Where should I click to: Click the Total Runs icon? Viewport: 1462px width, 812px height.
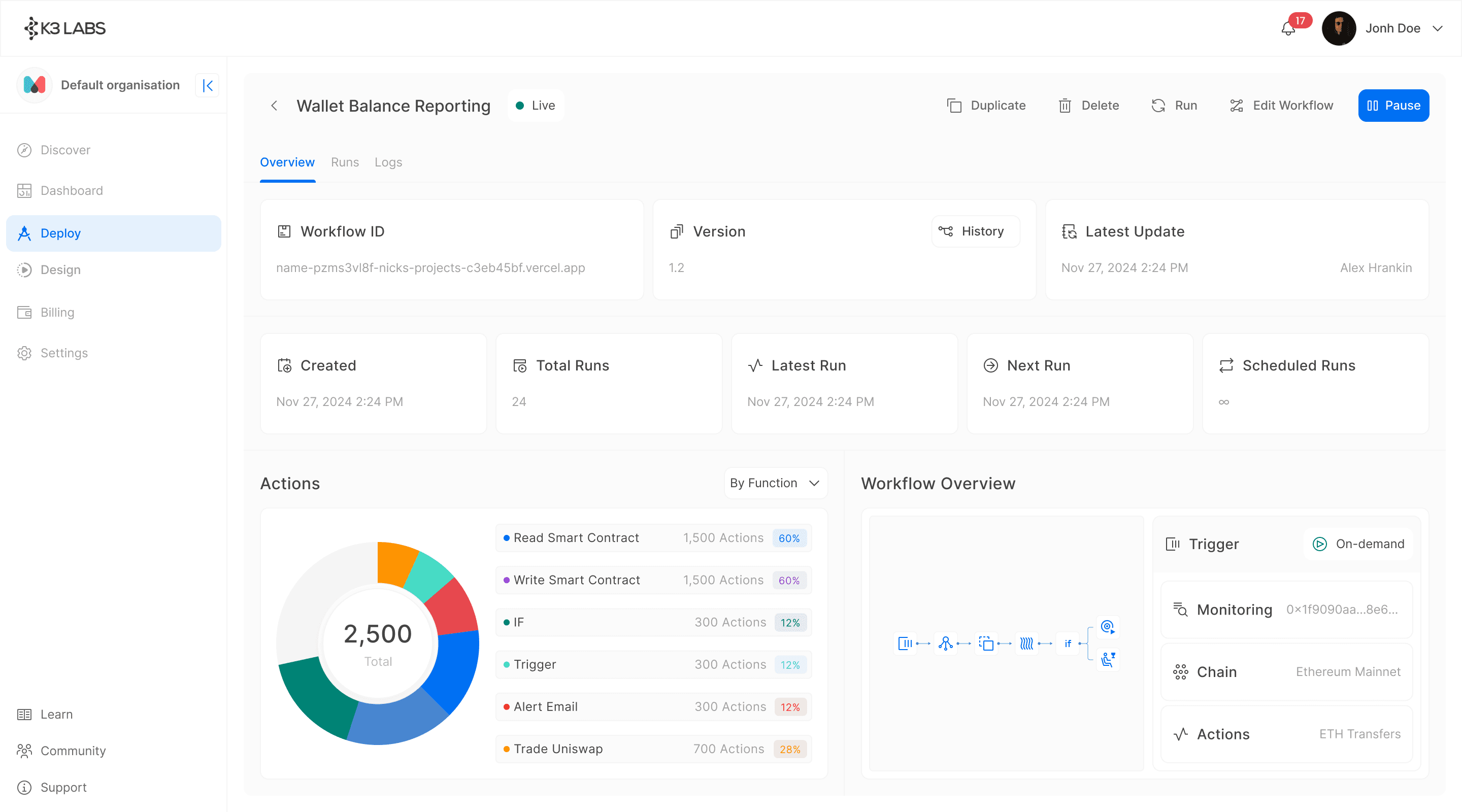(x=520, y=365)
